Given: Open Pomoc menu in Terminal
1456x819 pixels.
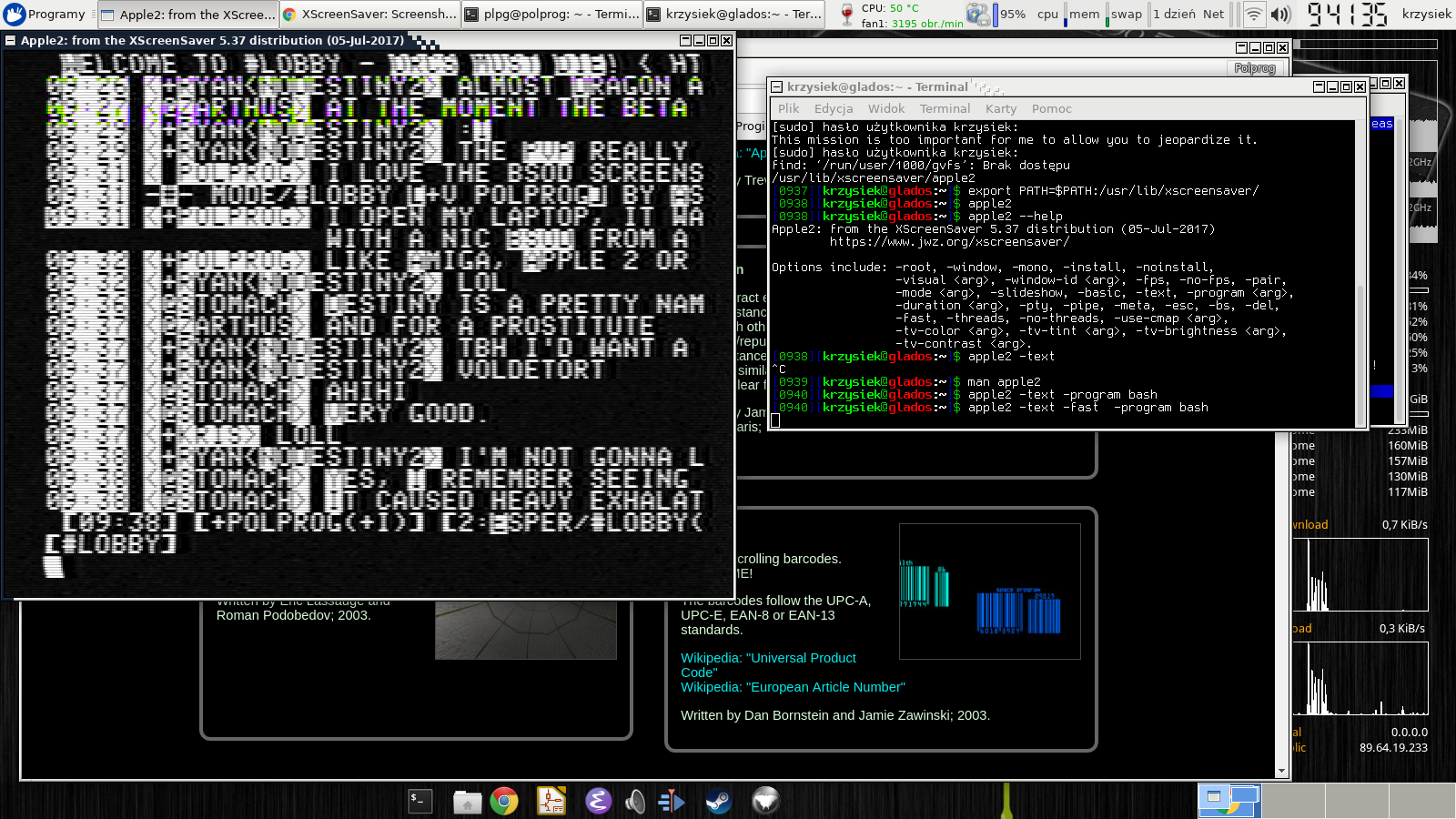Looking at the screenshot, I should [1051, 108].
